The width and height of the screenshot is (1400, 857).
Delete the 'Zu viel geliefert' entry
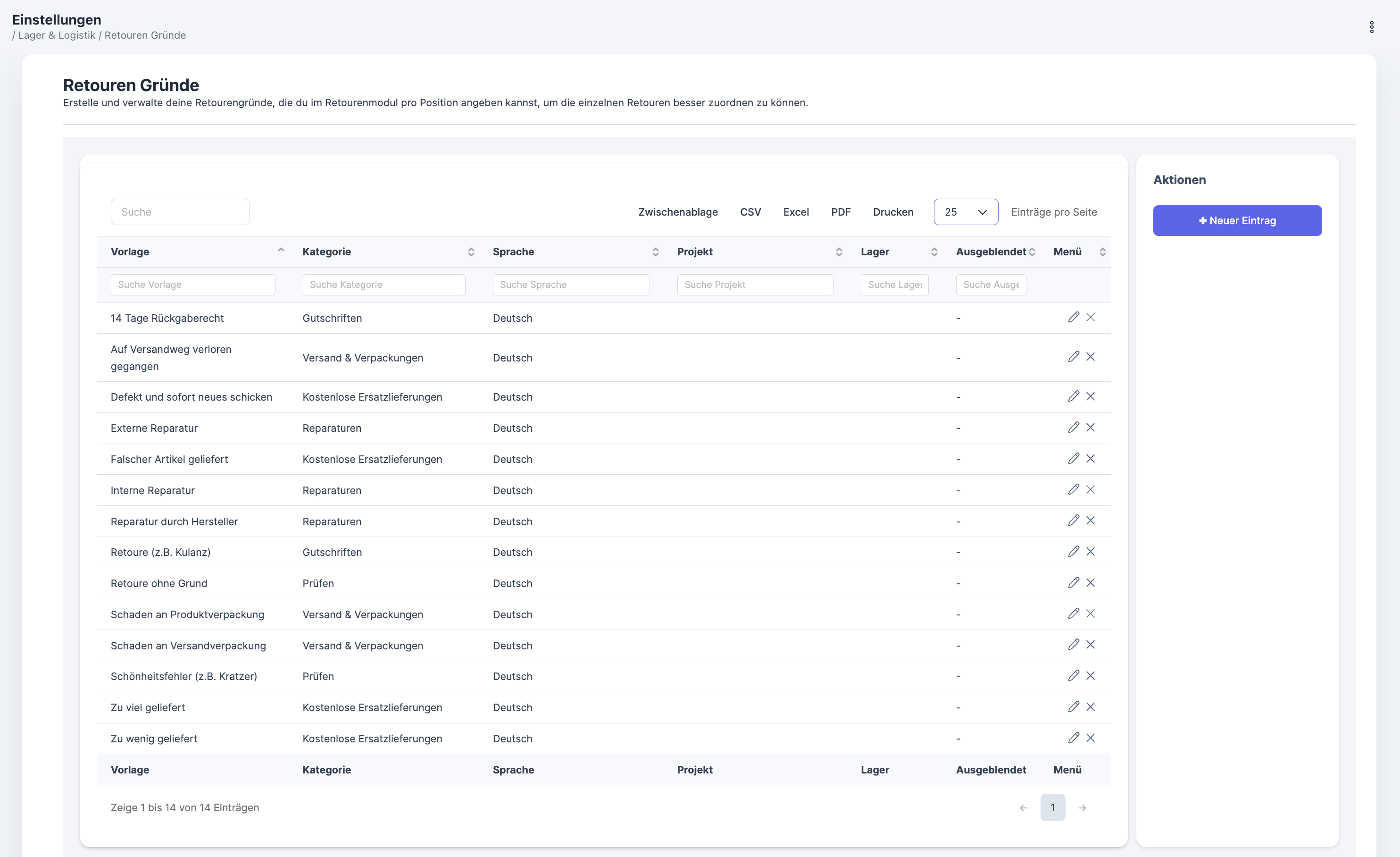click(1091, 706)
